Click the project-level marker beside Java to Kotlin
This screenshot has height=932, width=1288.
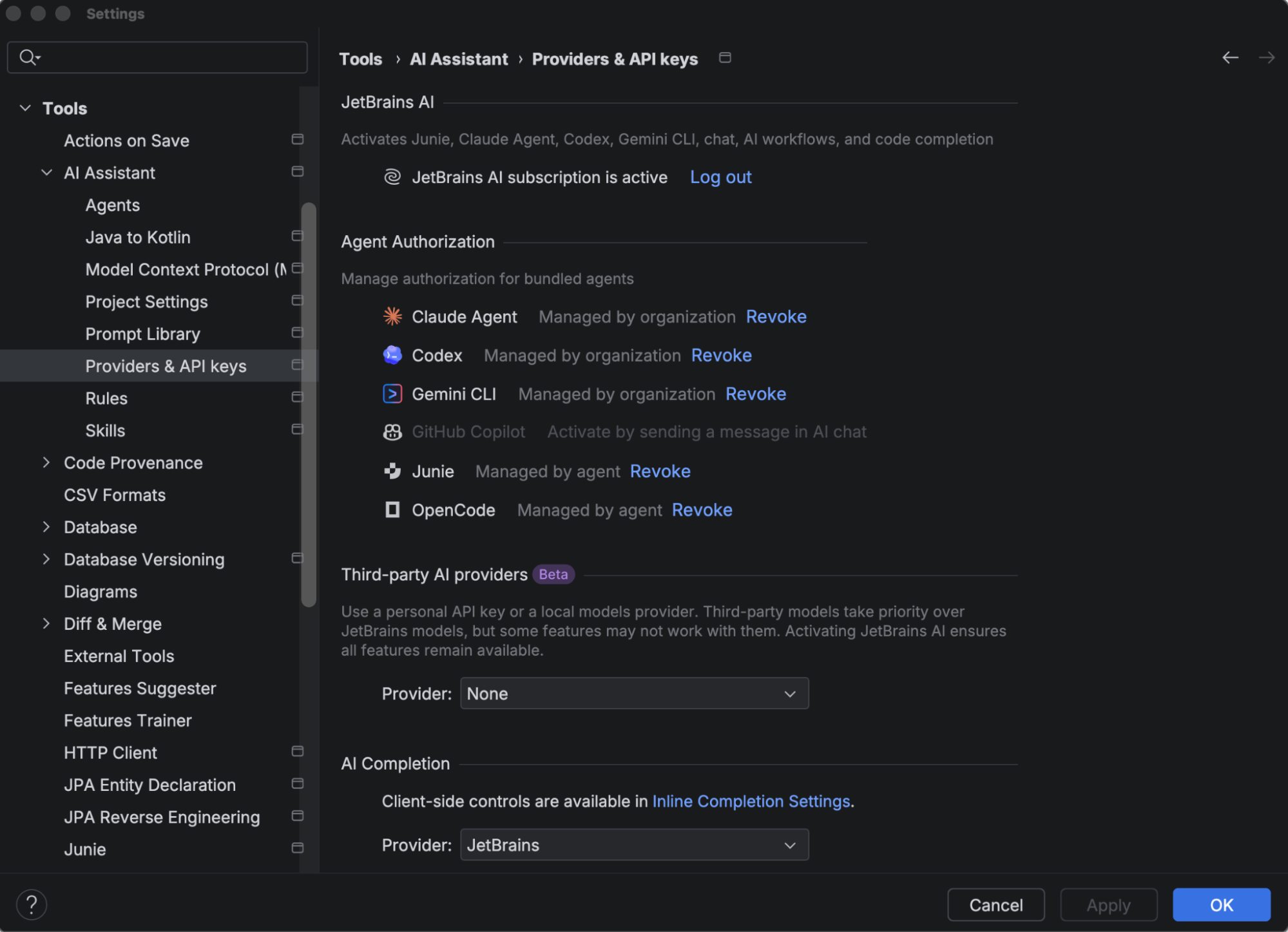[x=297, y=236]
